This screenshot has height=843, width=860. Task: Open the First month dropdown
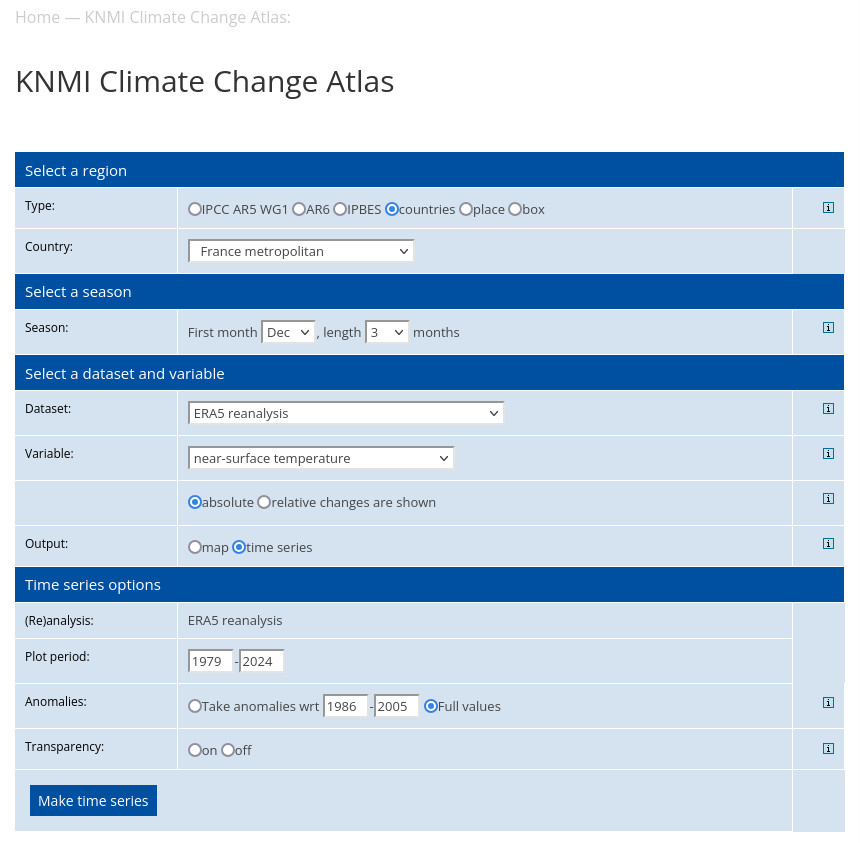288,332
